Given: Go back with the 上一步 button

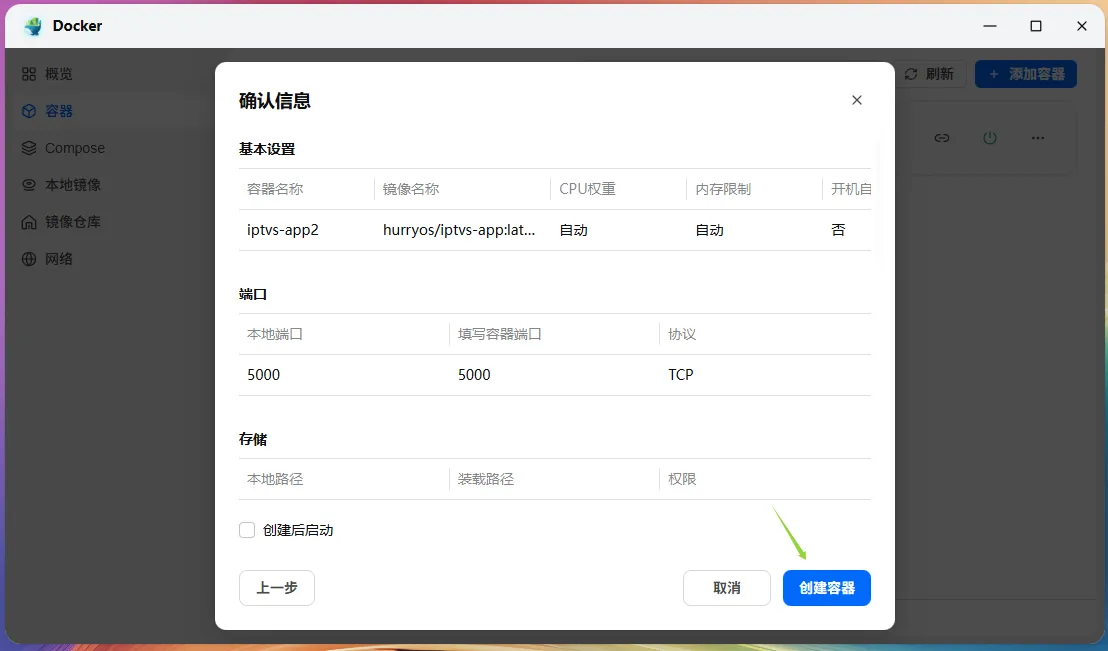Looking at the screenshot, I should pos(277,588).
